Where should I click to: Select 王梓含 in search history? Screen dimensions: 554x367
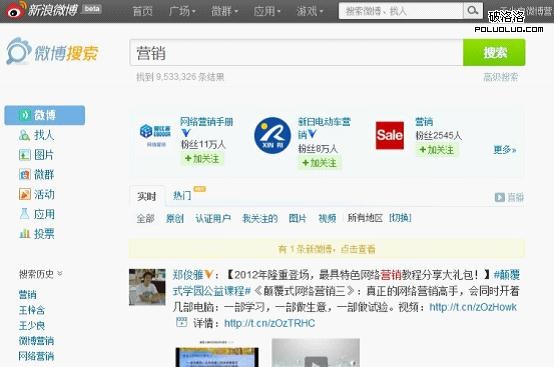pos(32,310)
